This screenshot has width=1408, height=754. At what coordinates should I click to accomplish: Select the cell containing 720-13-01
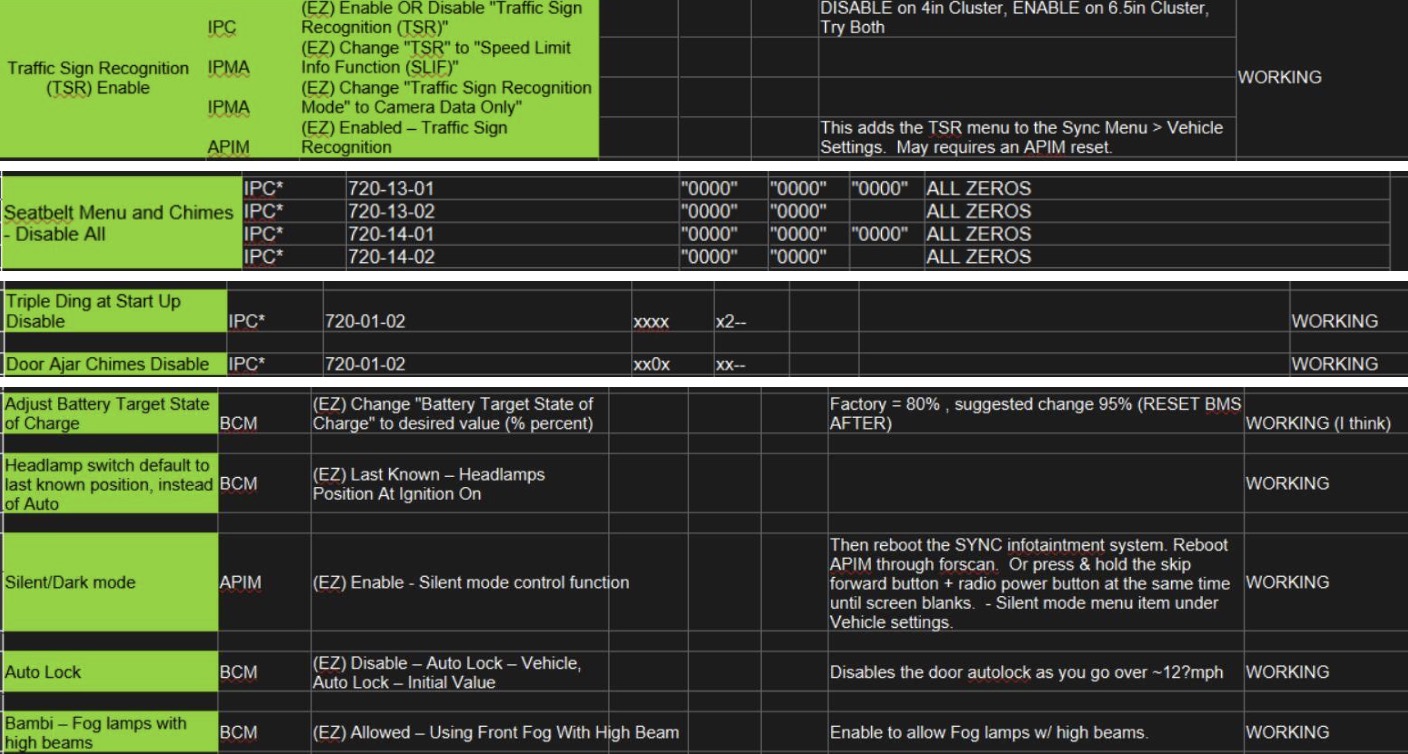pyautogui.click(x=390, y=188)
